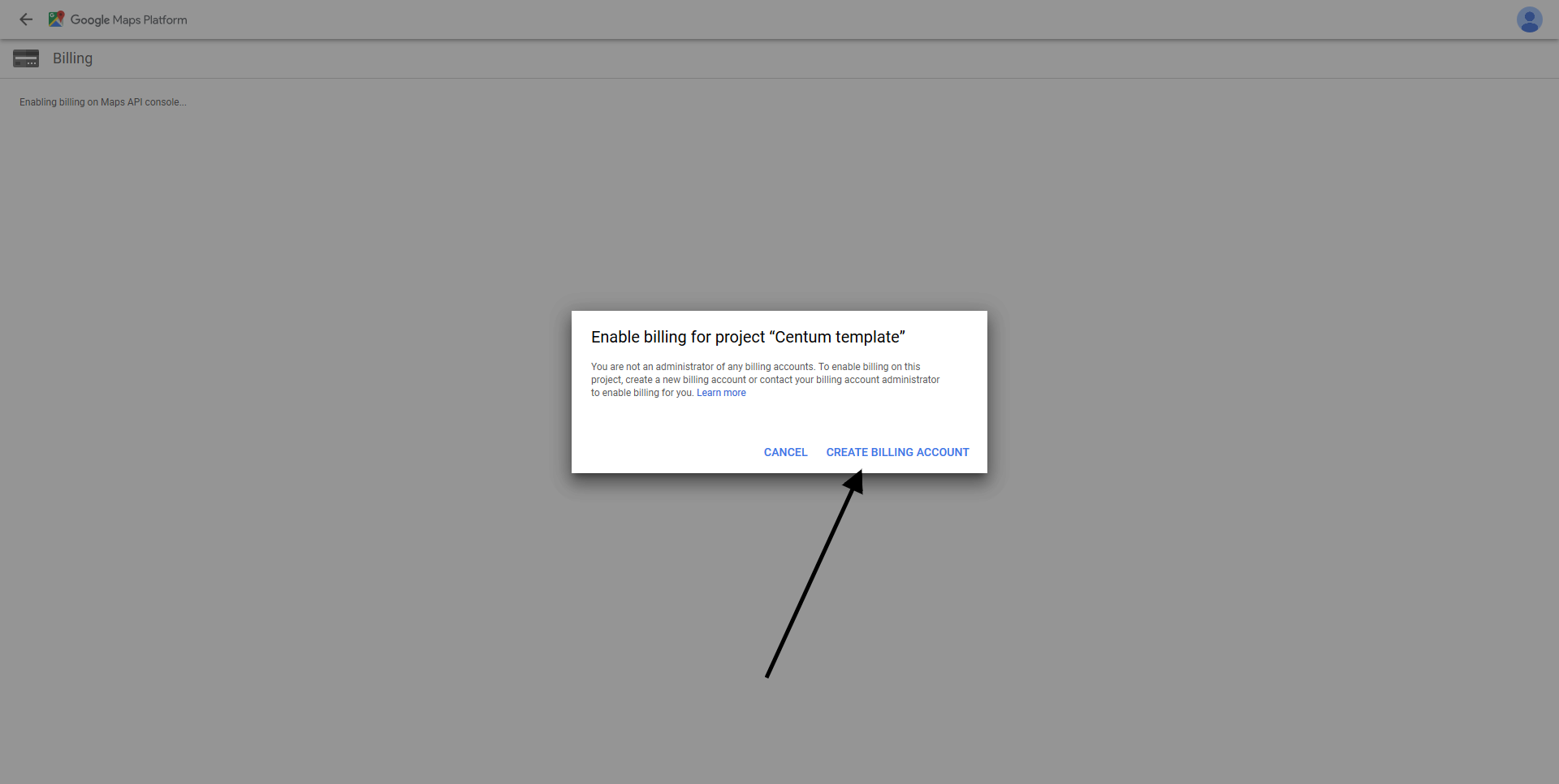This screenshot has width=1559, height=784.
Task: Click the back arrow icon
Action: click(x=26, y=19)
